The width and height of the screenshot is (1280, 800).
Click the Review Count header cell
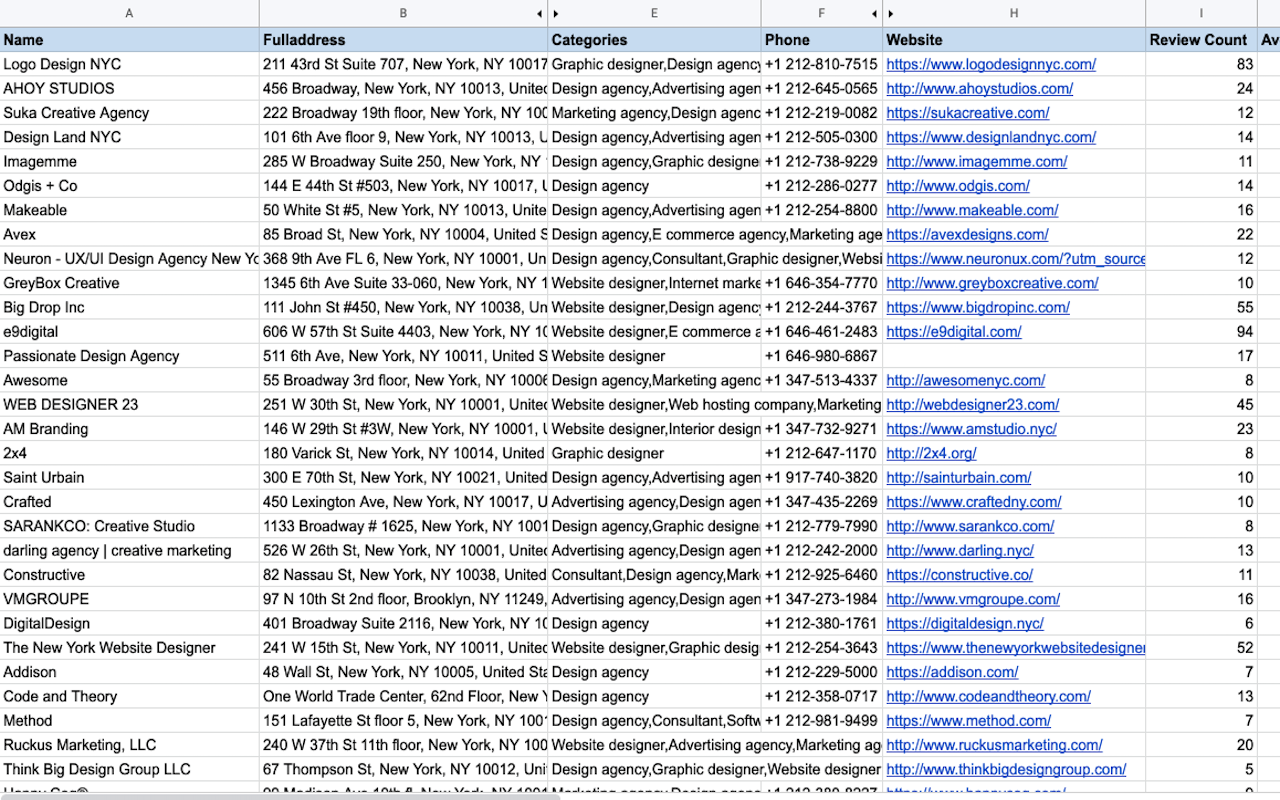[1201, 40]
